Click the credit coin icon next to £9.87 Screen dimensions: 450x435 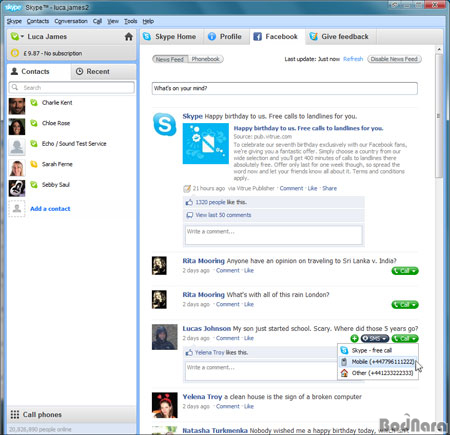coord(15,53)
